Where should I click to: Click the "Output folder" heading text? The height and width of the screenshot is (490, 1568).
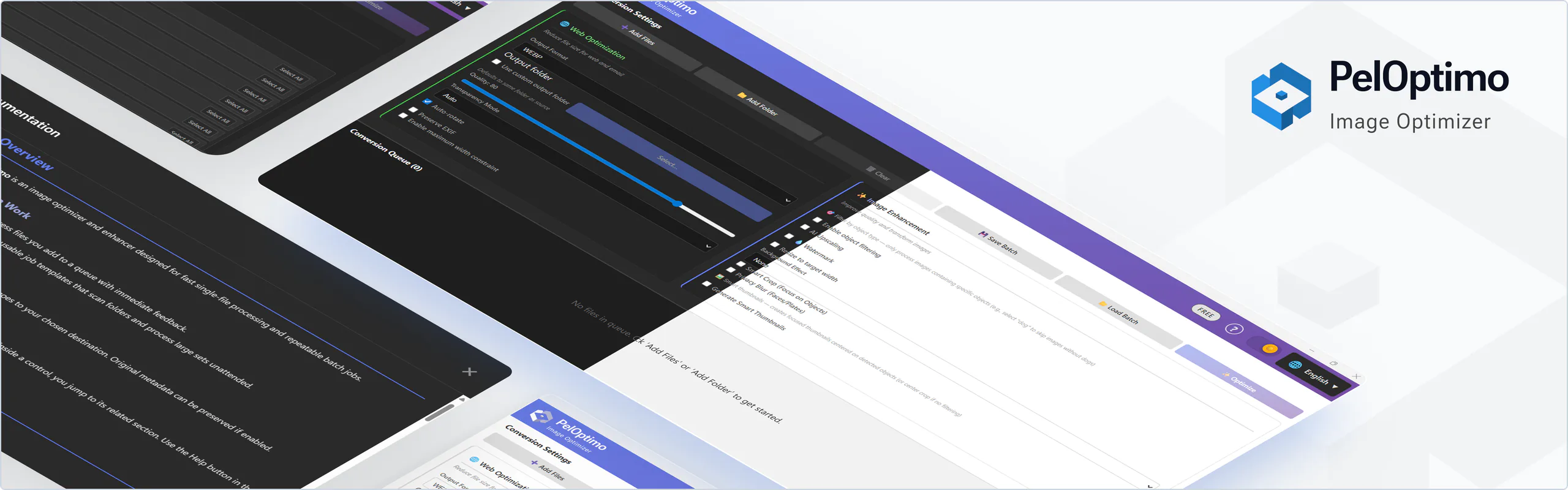pyautogui.click(x=528, y=66)
